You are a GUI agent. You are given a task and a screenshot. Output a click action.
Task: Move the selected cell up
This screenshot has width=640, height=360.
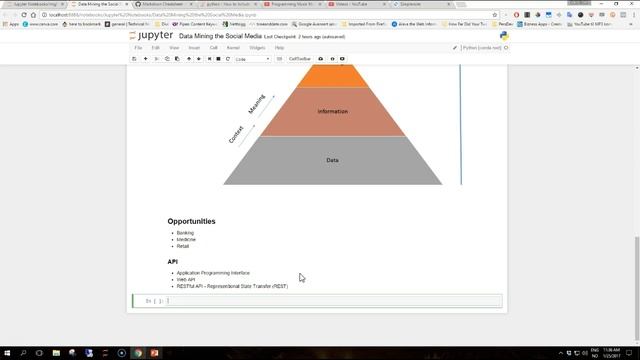(189, 59)
